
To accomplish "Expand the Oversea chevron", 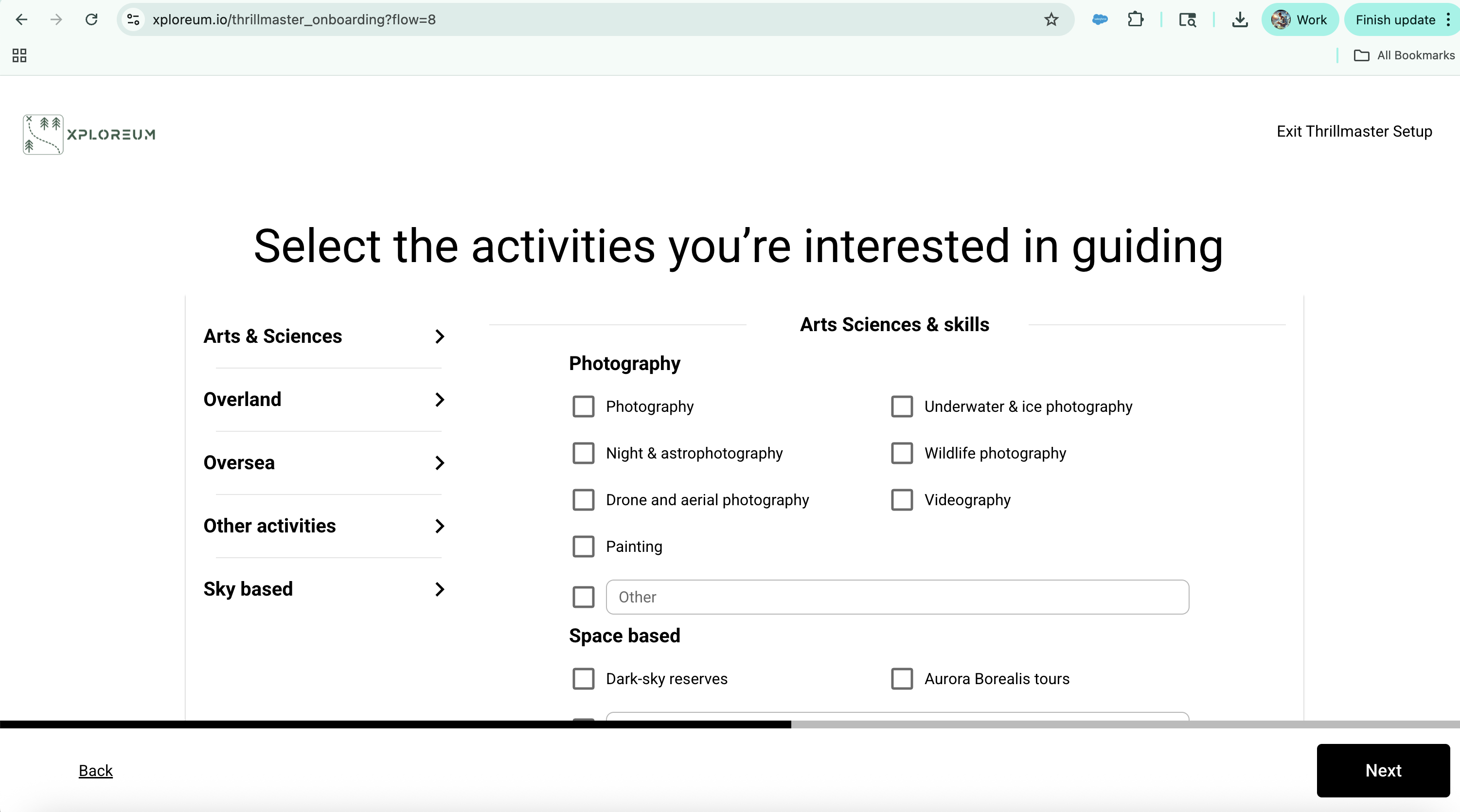I will [439, 463].
